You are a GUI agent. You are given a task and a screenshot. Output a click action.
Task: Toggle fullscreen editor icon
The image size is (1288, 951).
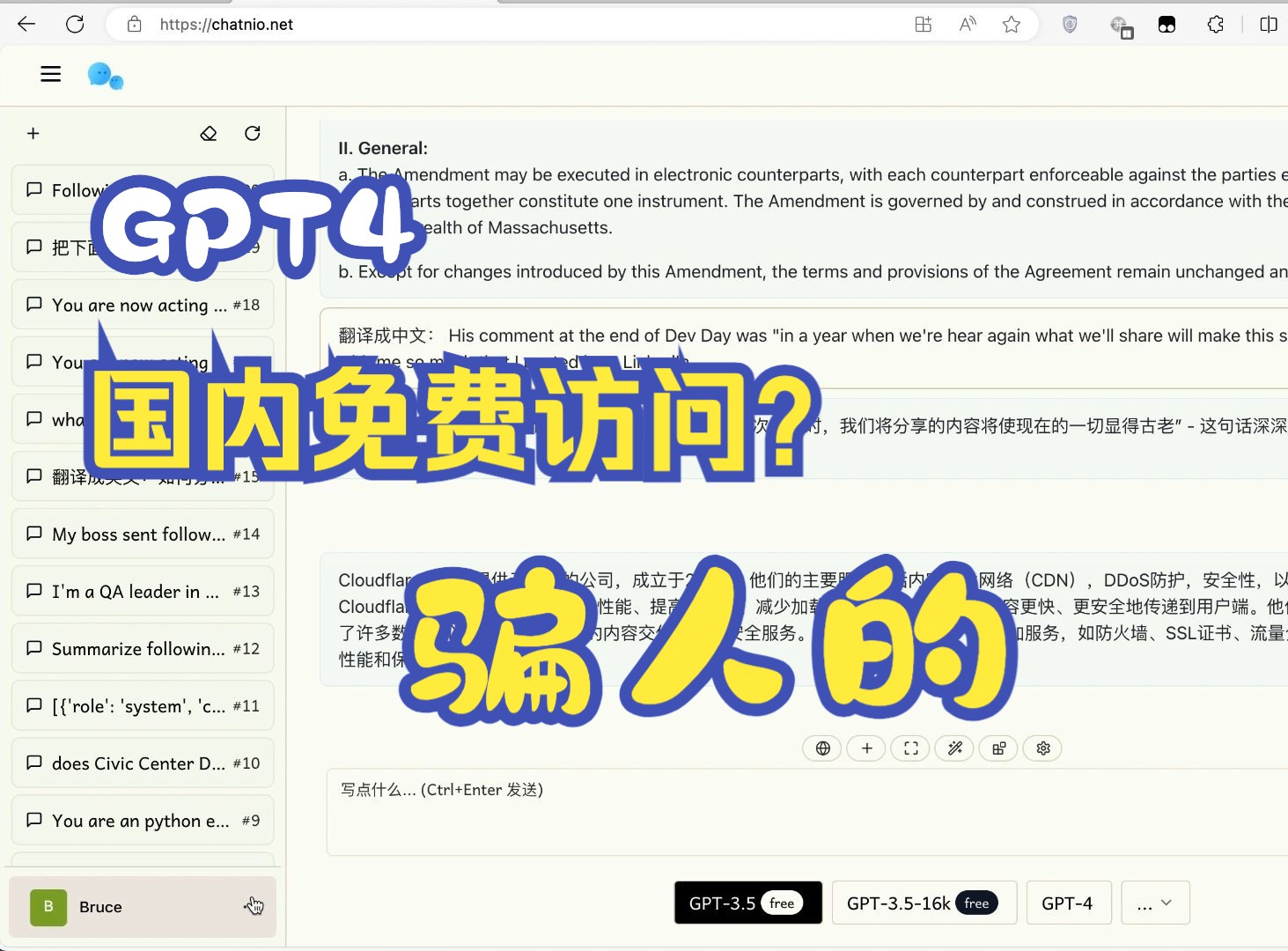click(x=910, y=748)
